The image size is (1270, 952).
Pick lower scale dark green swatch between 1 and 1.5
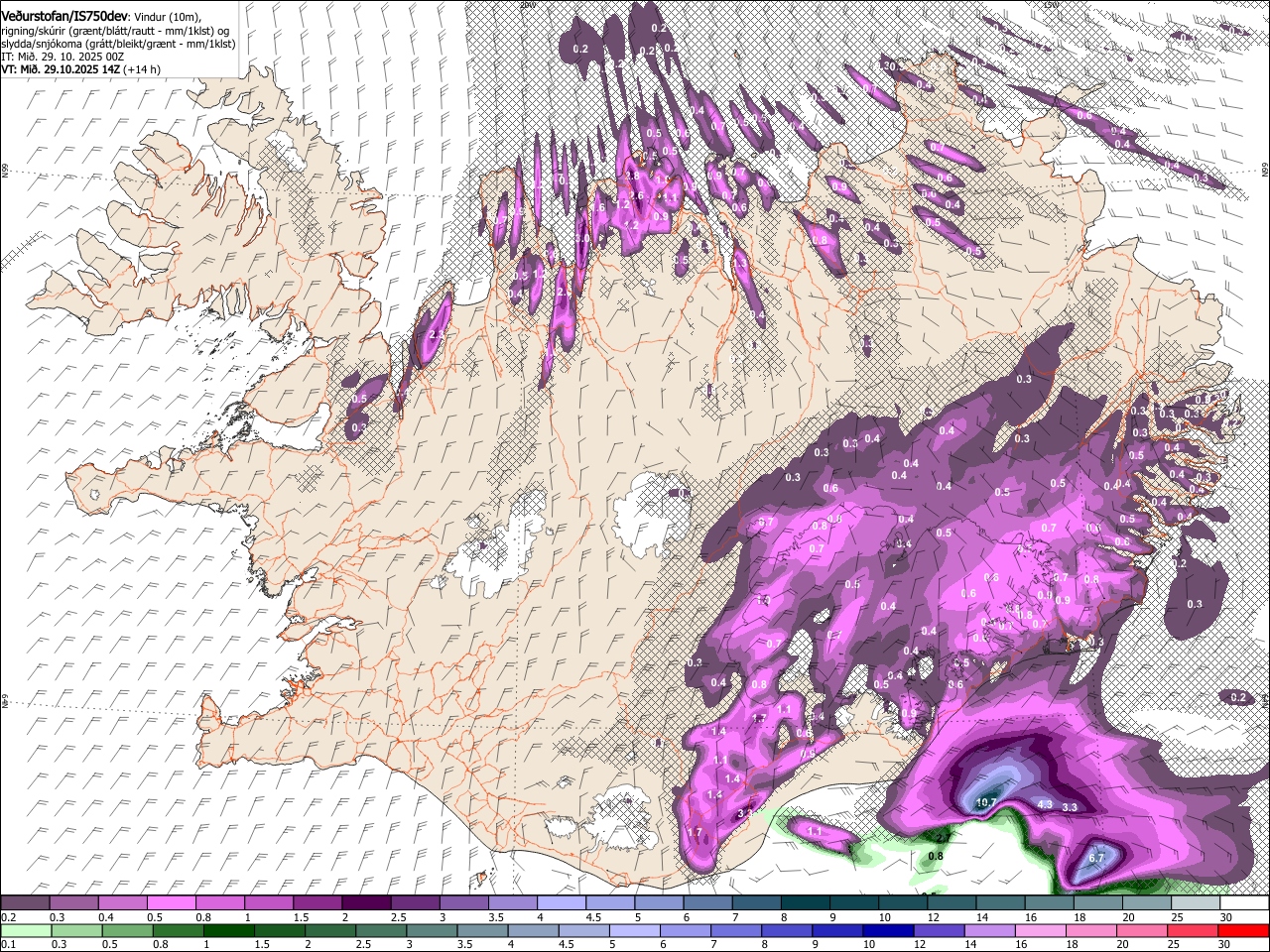(x=228, y=930)
